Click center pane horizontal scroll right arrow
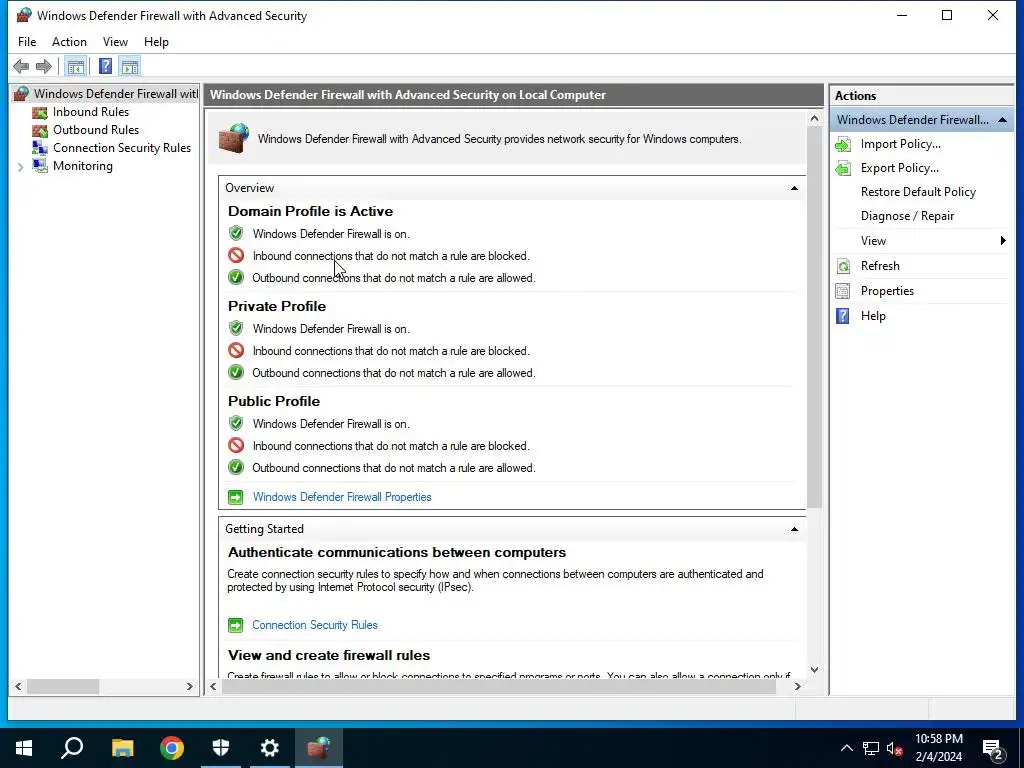1024x768 pixels. click(x=797, y=686)
